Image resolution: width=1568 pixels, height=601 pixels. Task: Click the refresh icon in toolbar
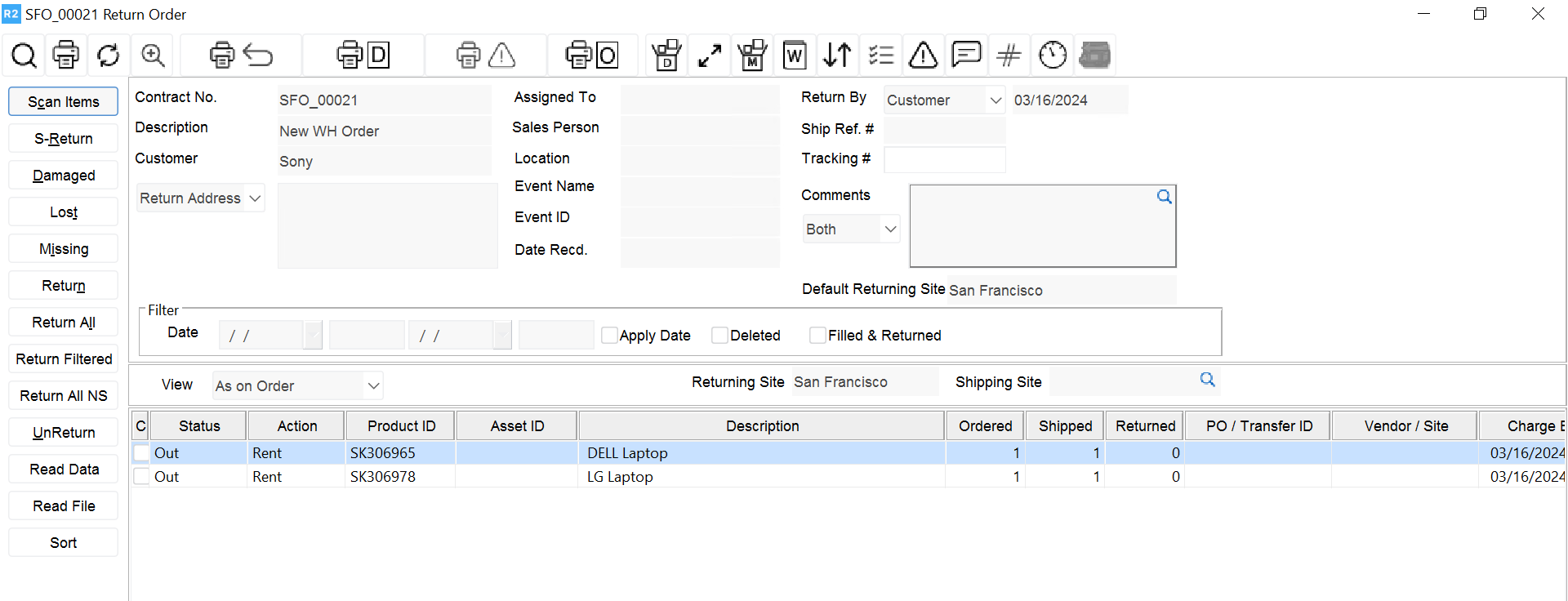coord(108,56)
